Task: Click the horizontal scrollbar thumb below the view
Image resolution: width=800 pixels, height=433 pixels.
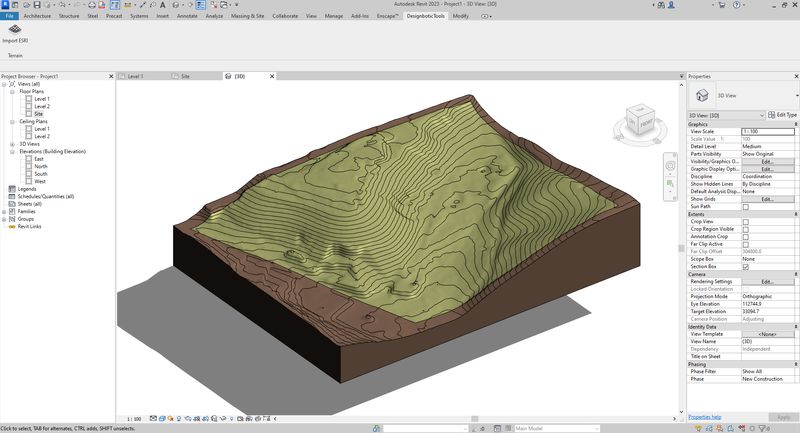Action: click(474, 419)
